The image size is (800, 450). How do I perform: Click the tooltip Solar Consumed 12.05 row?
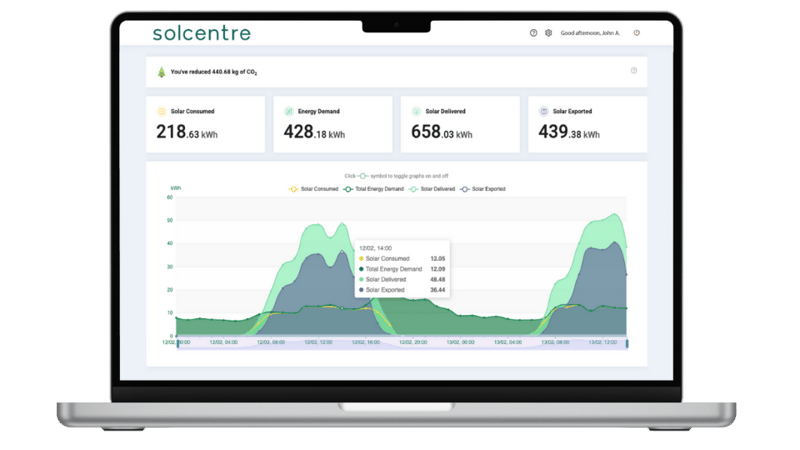pyautogui.click(x=402, y=259)
